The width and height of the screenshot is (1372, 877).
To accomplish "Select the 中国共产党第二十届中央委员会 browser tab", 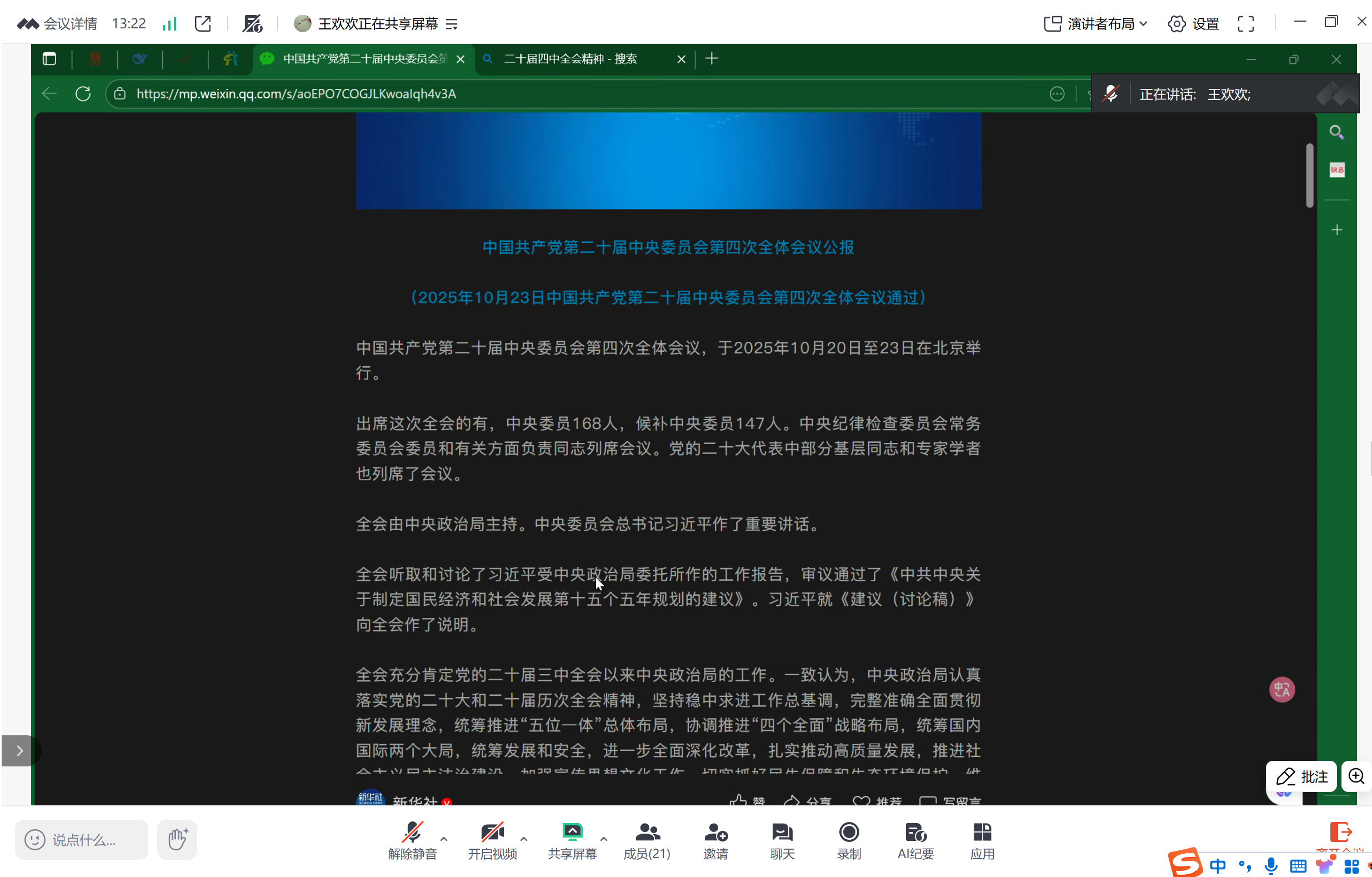I will 364,59.
